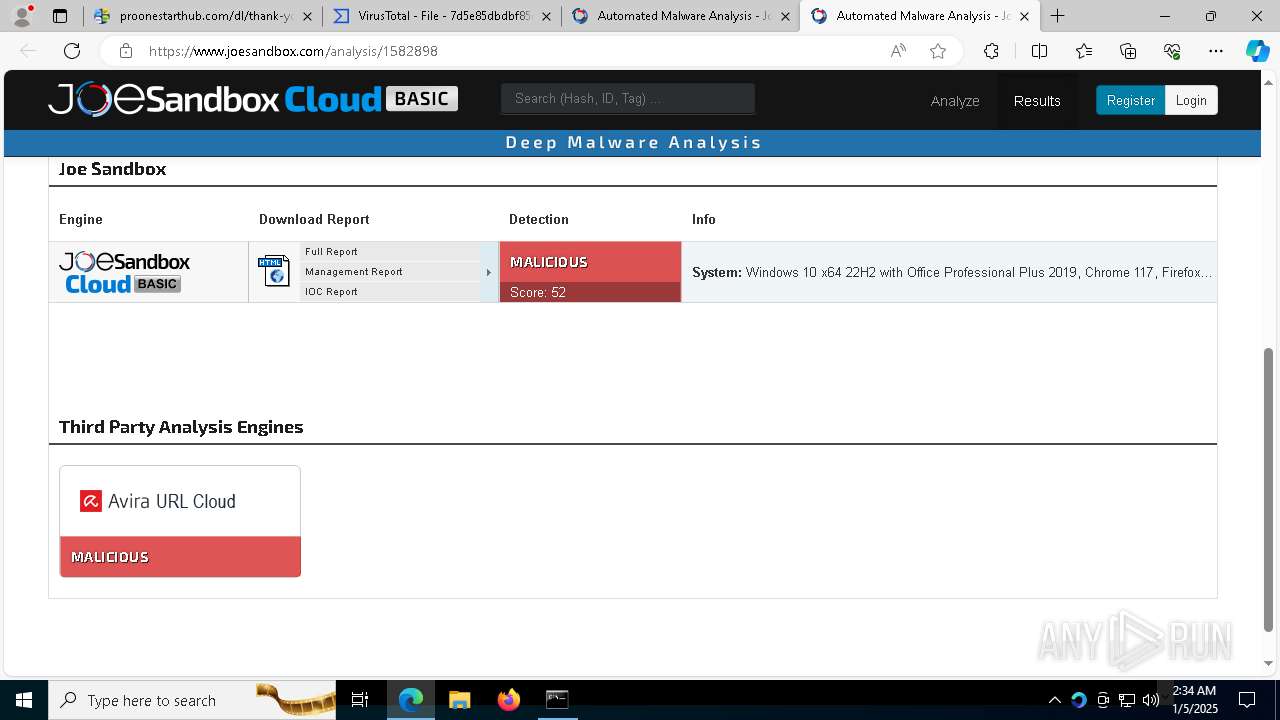Viewport: 1280px width, 720px height.
Task: Open the IOC Report link
Action: [x=331, y=292]
